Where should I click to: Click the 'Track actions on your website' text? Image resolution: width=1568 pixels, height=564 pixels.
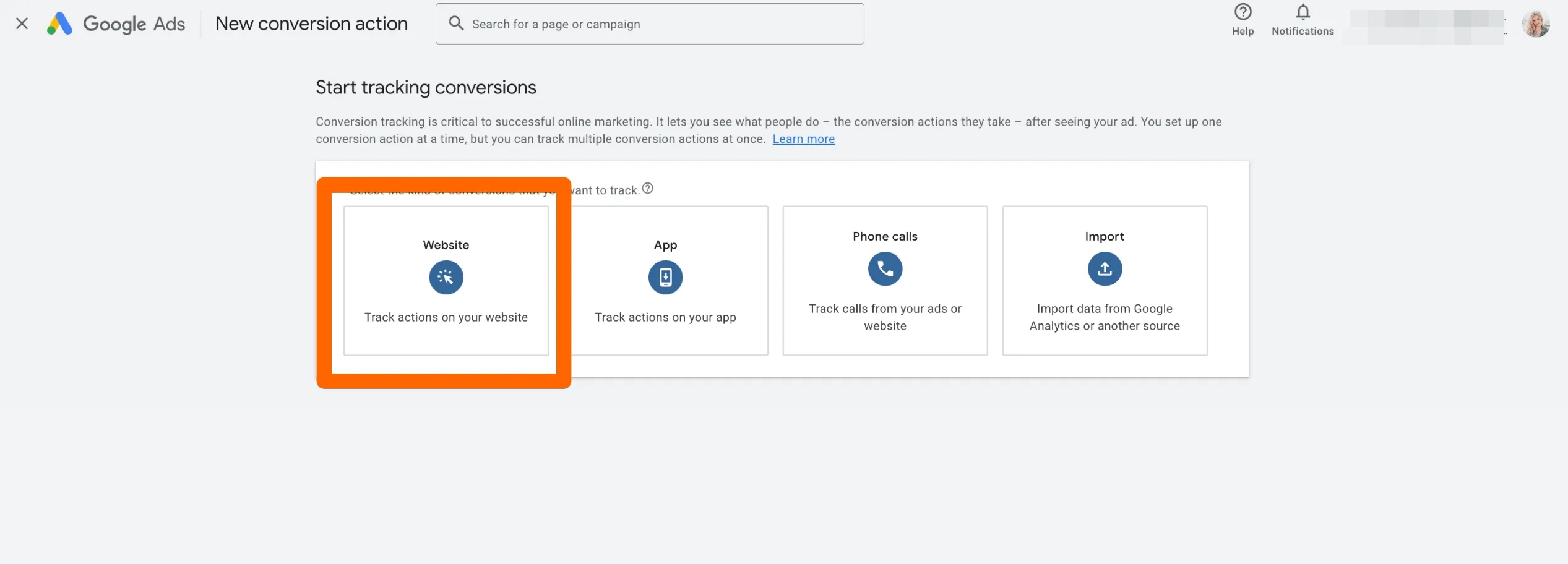(446, 317)
